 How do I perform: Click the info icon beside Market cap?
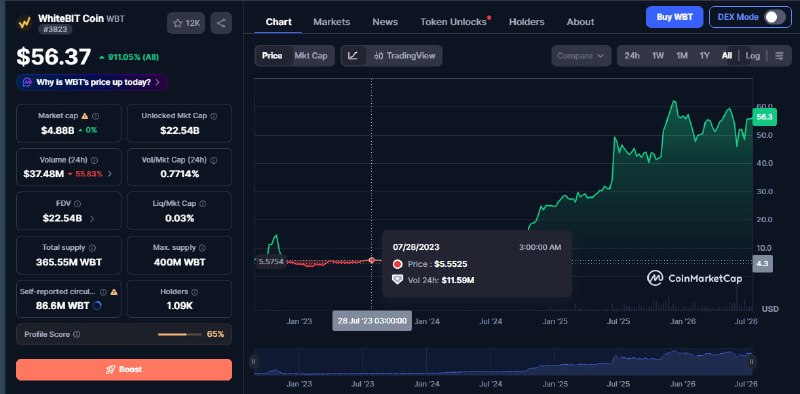(95, 116)
